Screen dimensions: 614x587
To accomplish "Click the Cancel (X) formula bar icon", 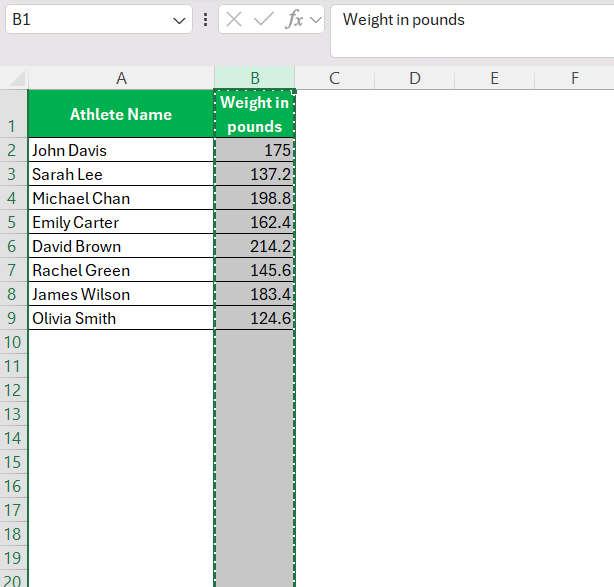I will 234,19.
